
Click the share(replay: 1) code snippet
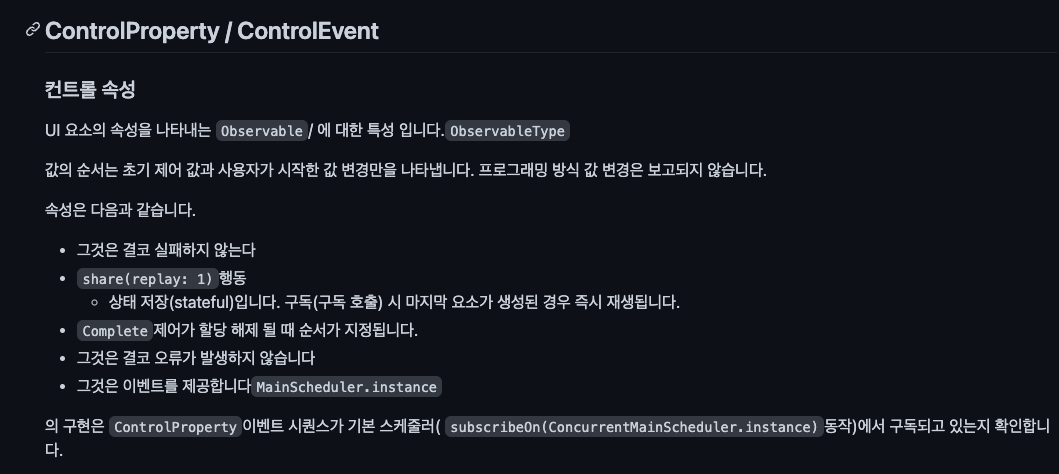147,278
